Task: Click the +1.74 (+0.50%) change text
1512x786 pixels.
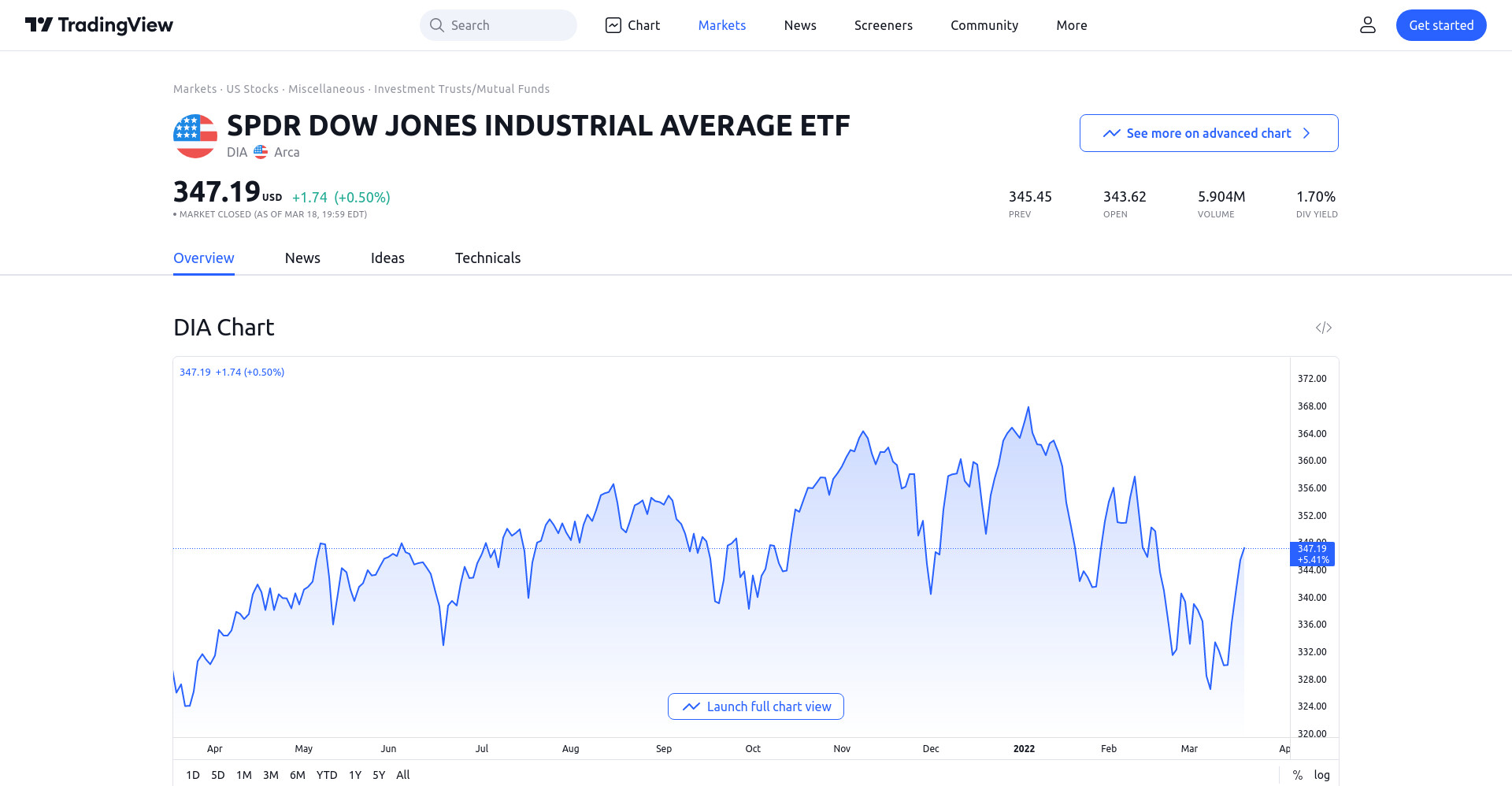Action: pyautogui.click(x=341, y=198)
